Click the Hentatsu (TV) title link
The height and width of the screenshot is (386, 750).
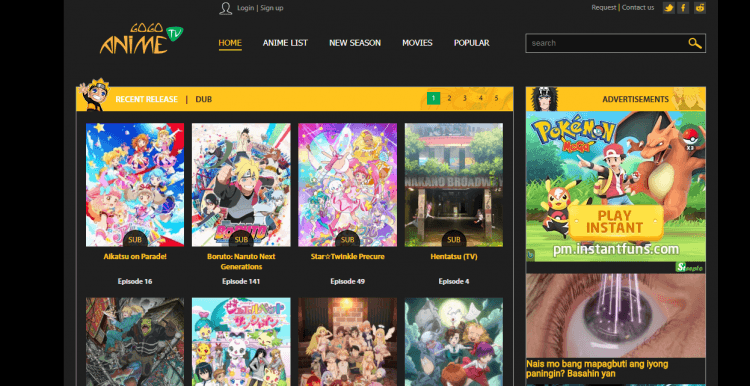pyautogui.click(x=454, y=257)
